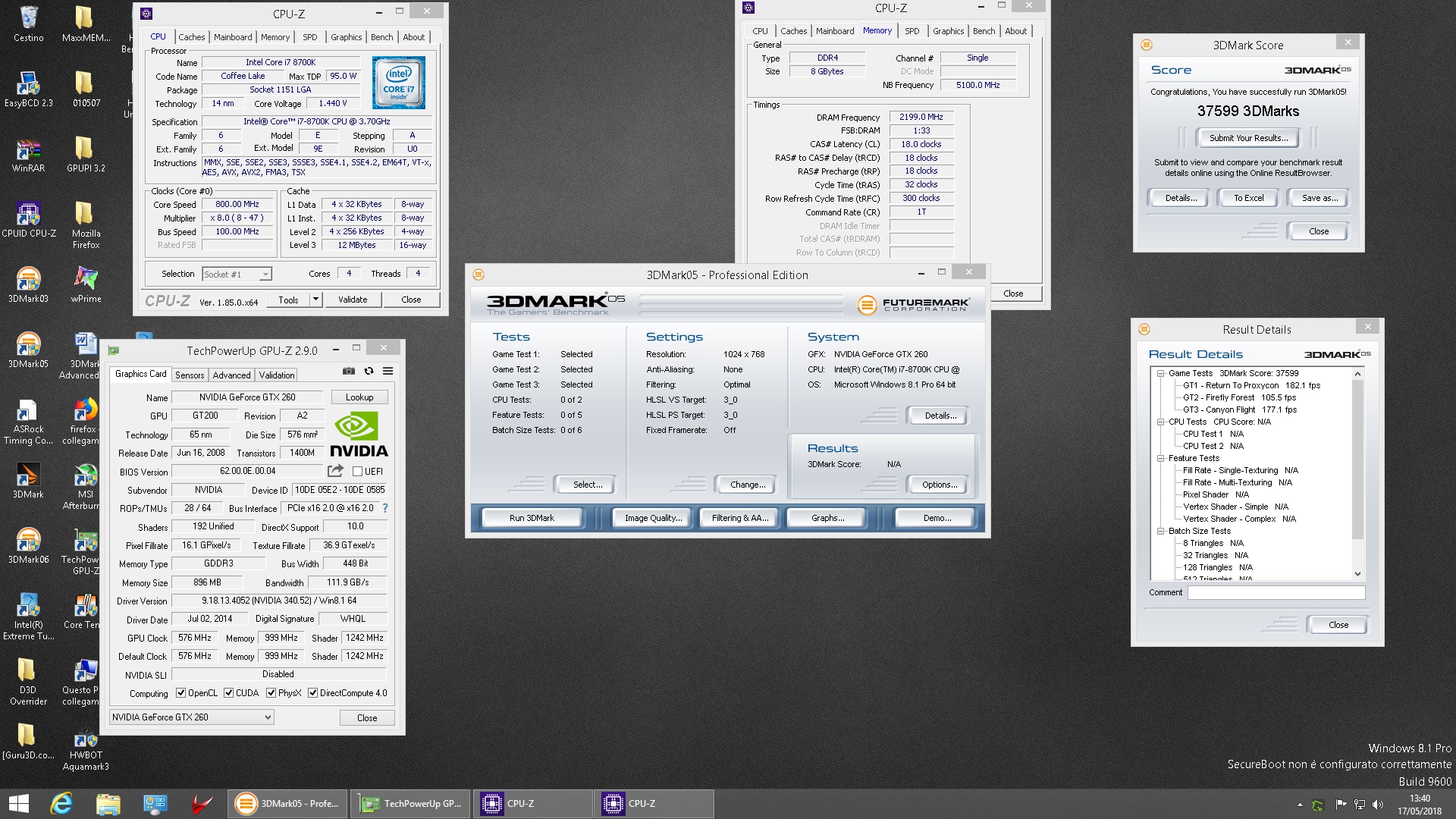
Task: Take a GPU-Z screenshot with camera icon
Action: pos(348,371)
